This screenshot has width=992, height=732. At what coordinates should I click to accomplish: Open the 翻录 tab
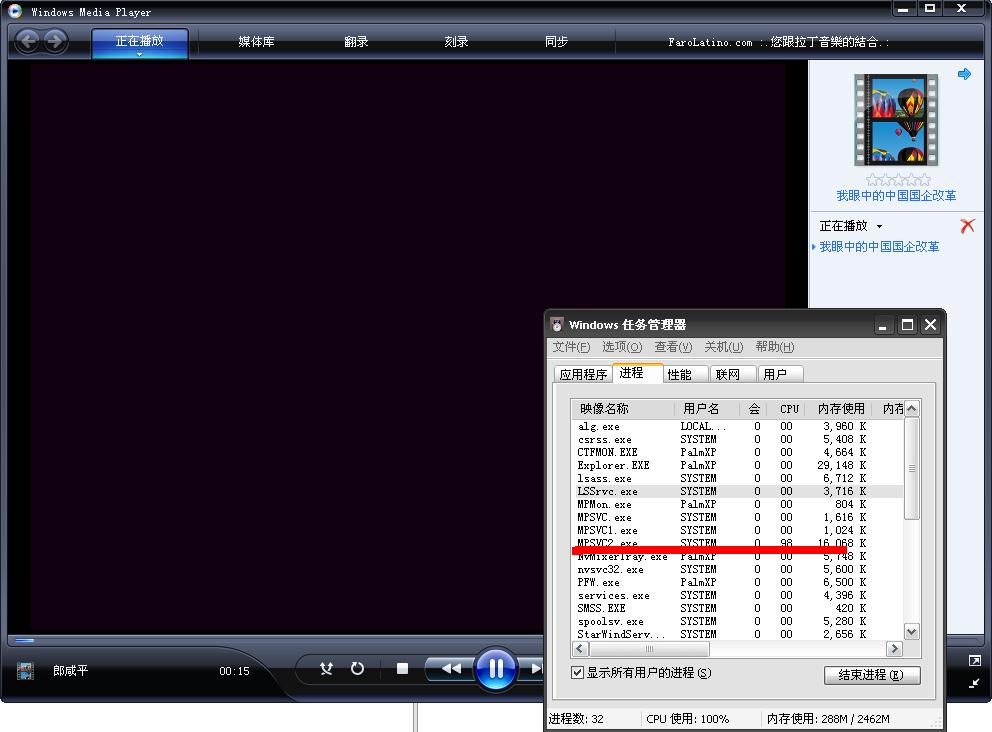pos(356,42)
